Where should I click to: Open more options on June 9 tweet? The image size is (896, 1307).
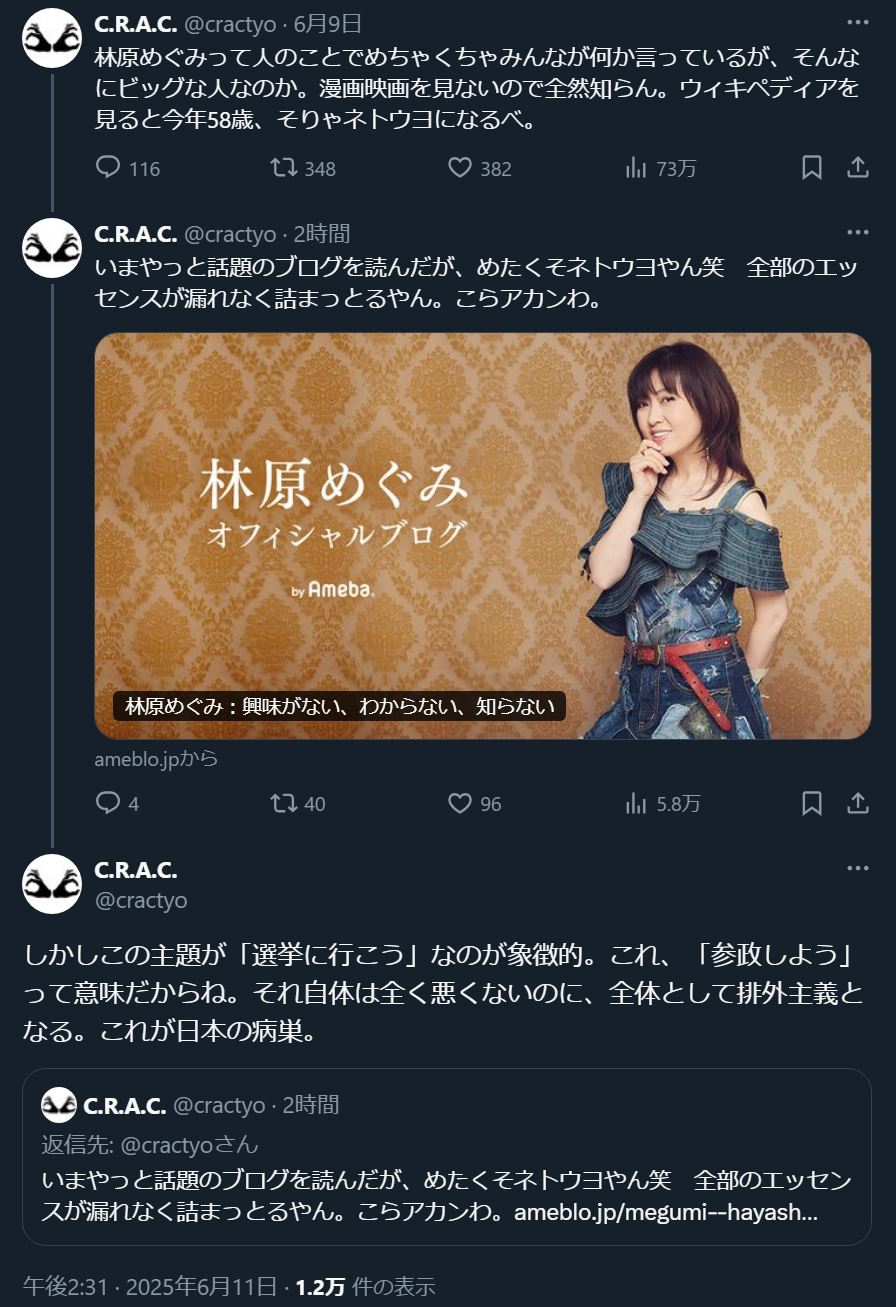tap(857, 23)
